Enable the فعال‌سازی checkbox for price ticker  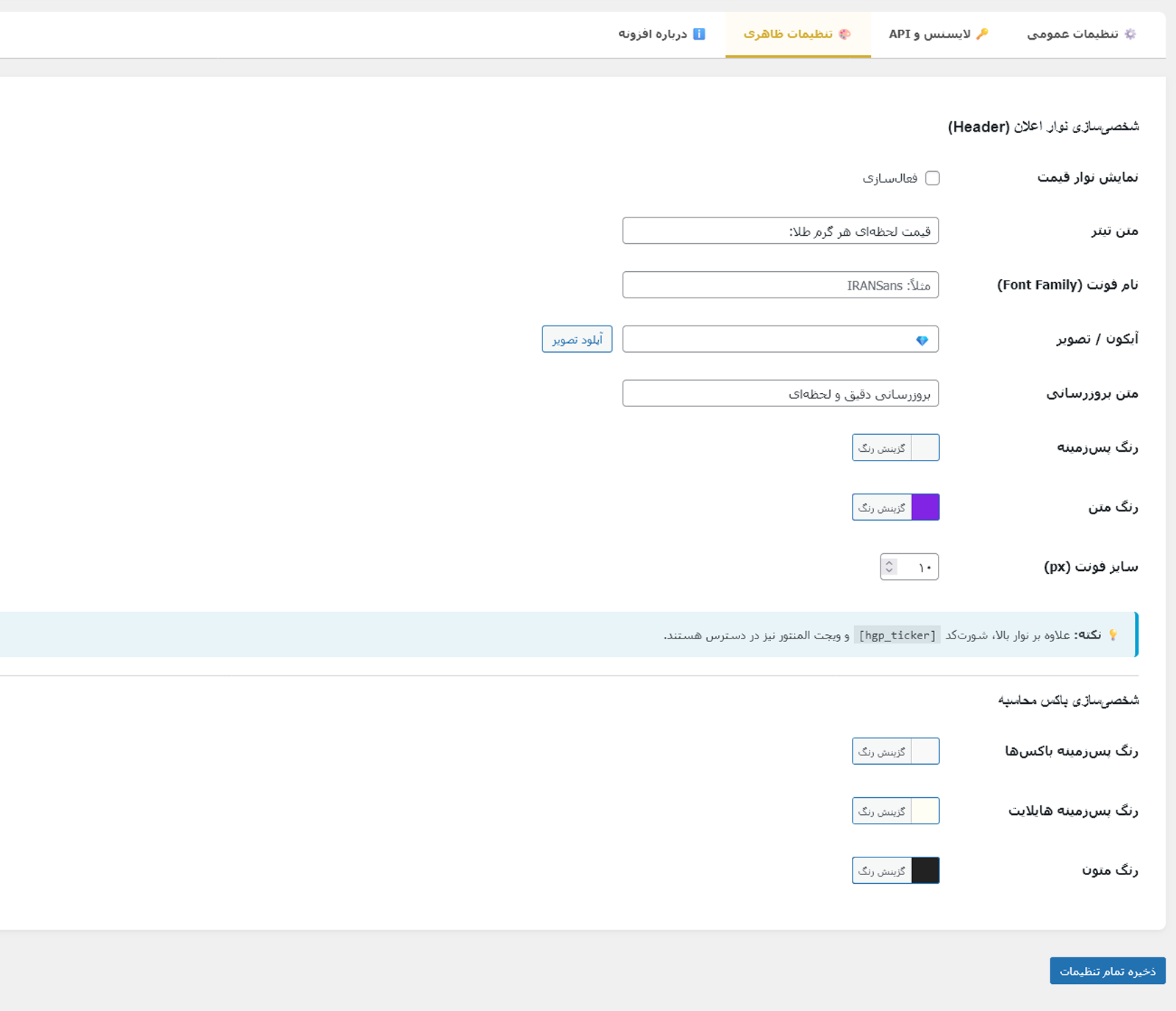point(933,178)
